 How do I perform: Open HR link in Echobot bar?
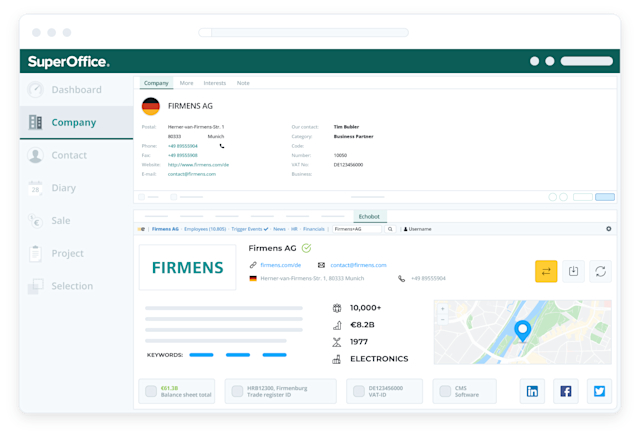[294, 229]
